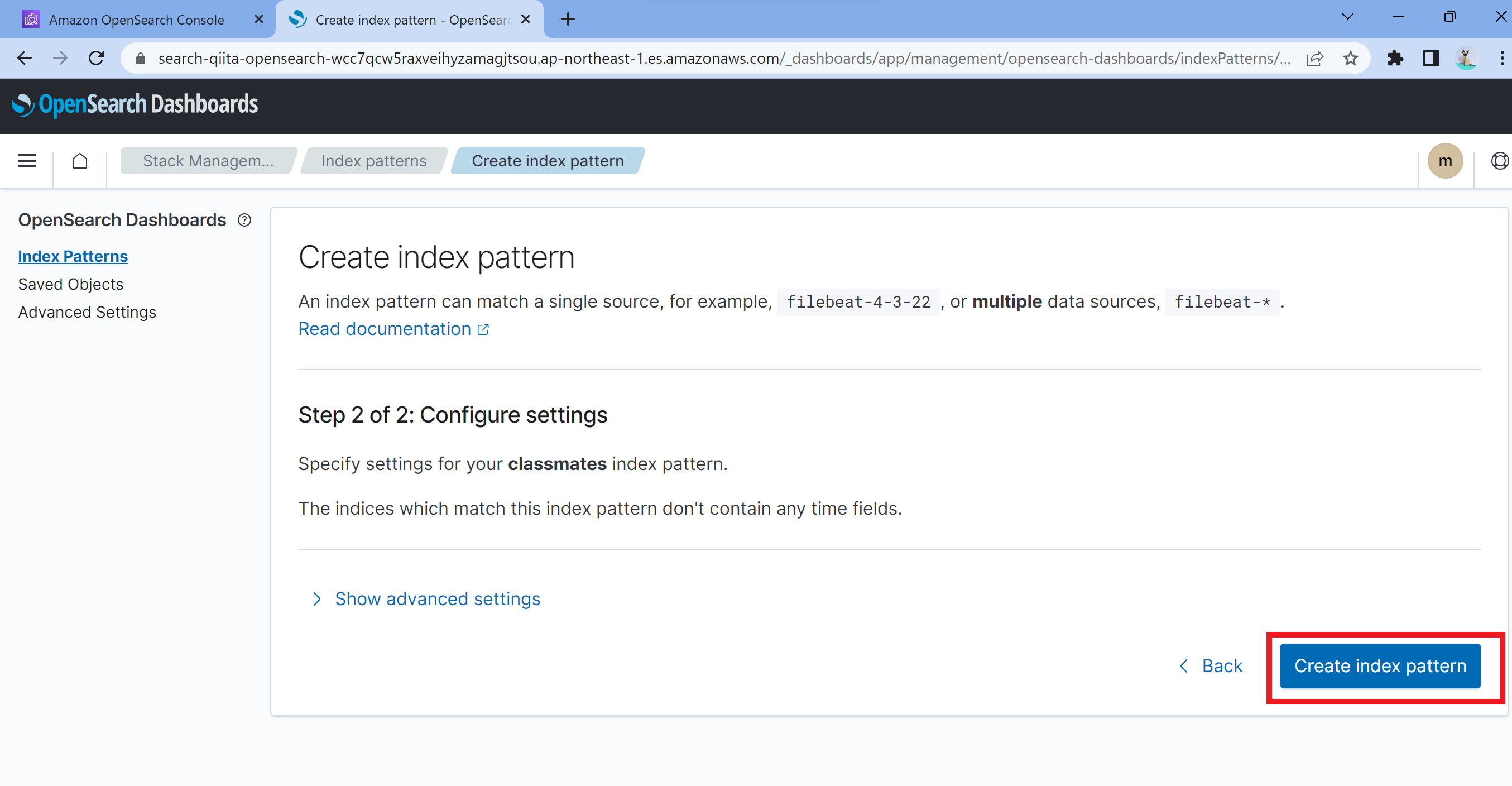
Task: Click the OpenSearch Dashboards logo
Action: [x=135, y=104]
